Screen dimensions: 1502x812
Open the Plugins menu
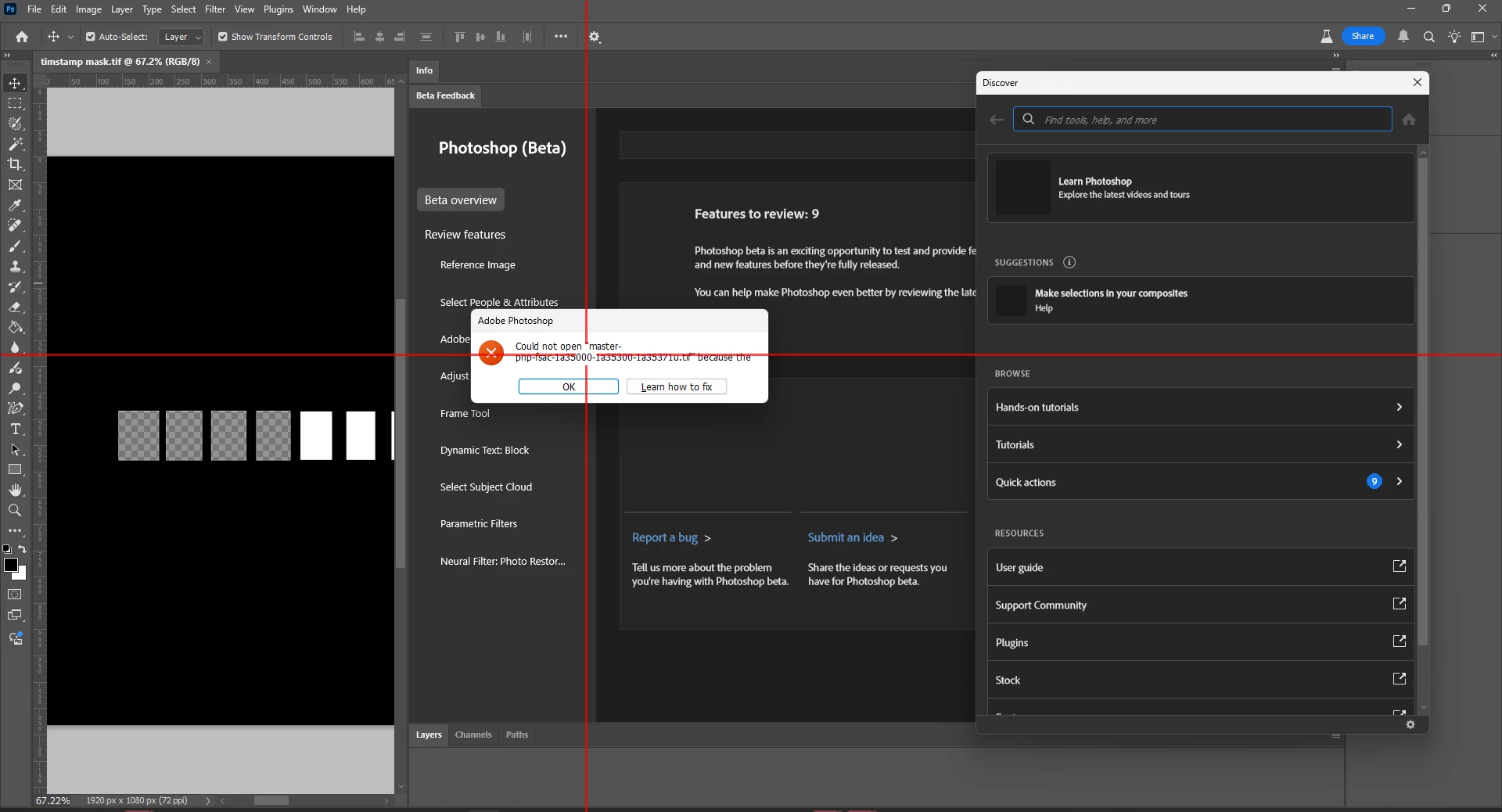pos(278,9)
